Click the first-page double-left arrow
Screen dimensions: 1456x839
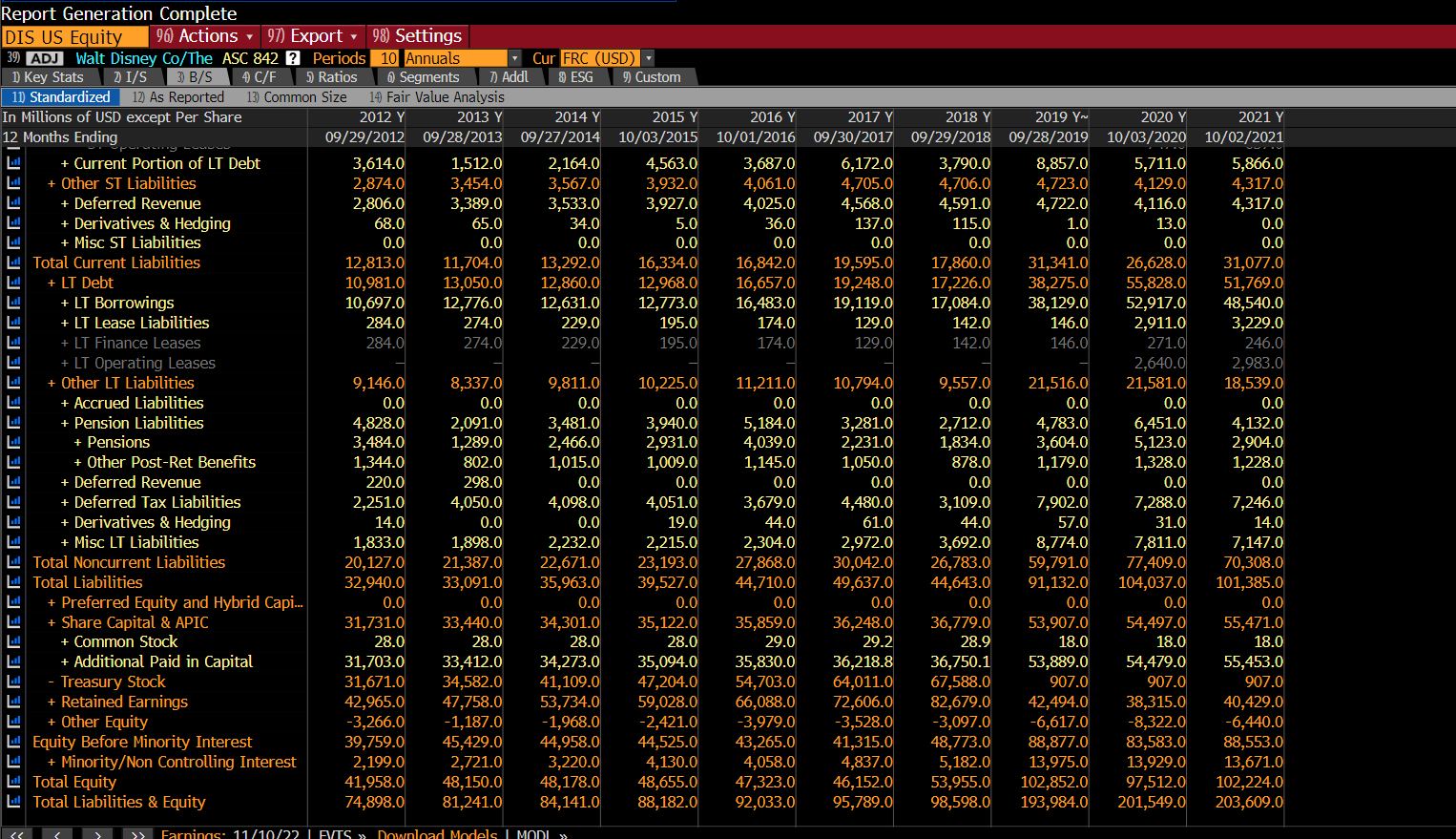coord(17,833)
